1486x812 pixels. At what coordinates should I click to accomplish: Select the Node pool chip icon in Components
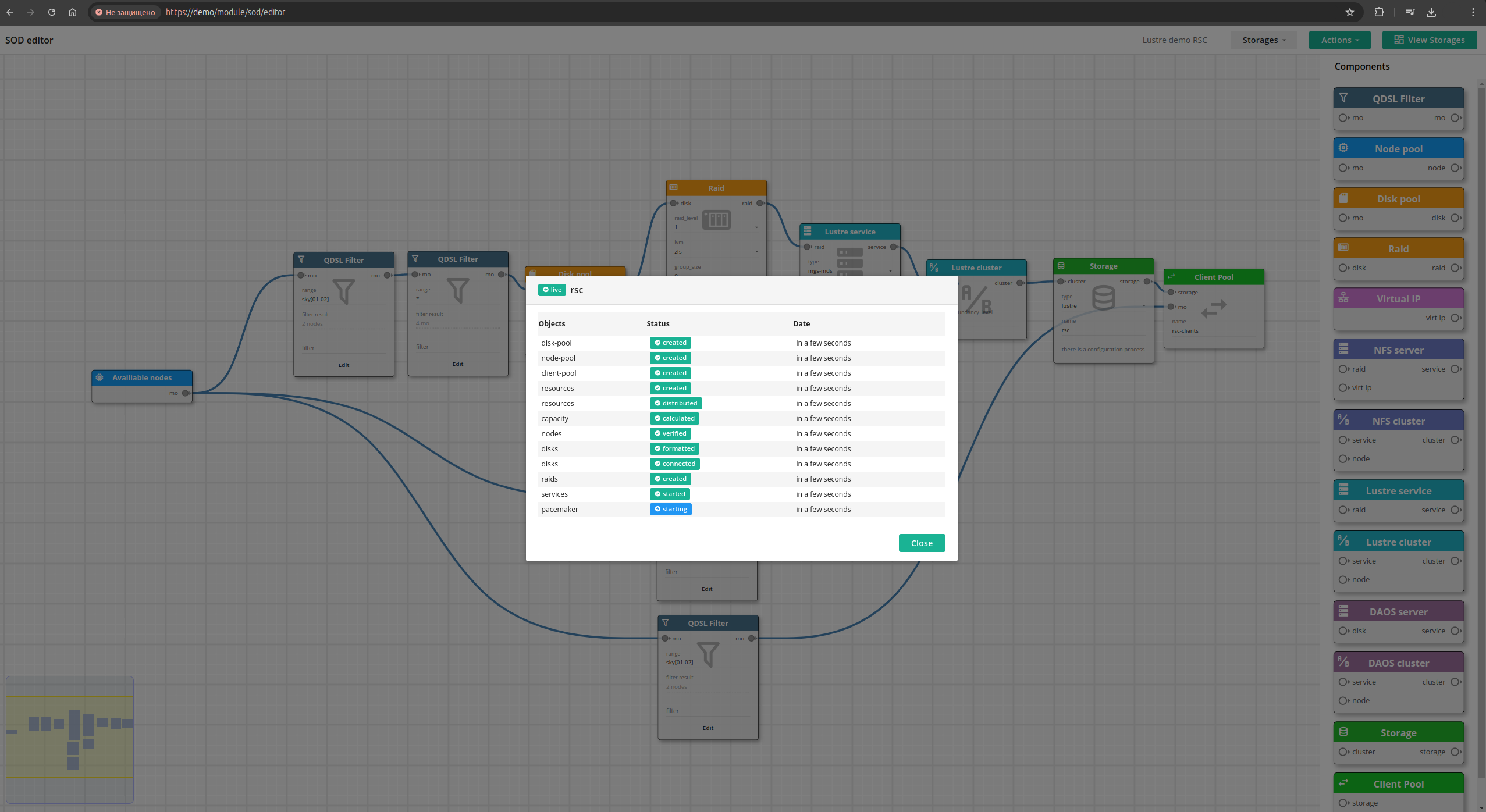click(1343, 148)
